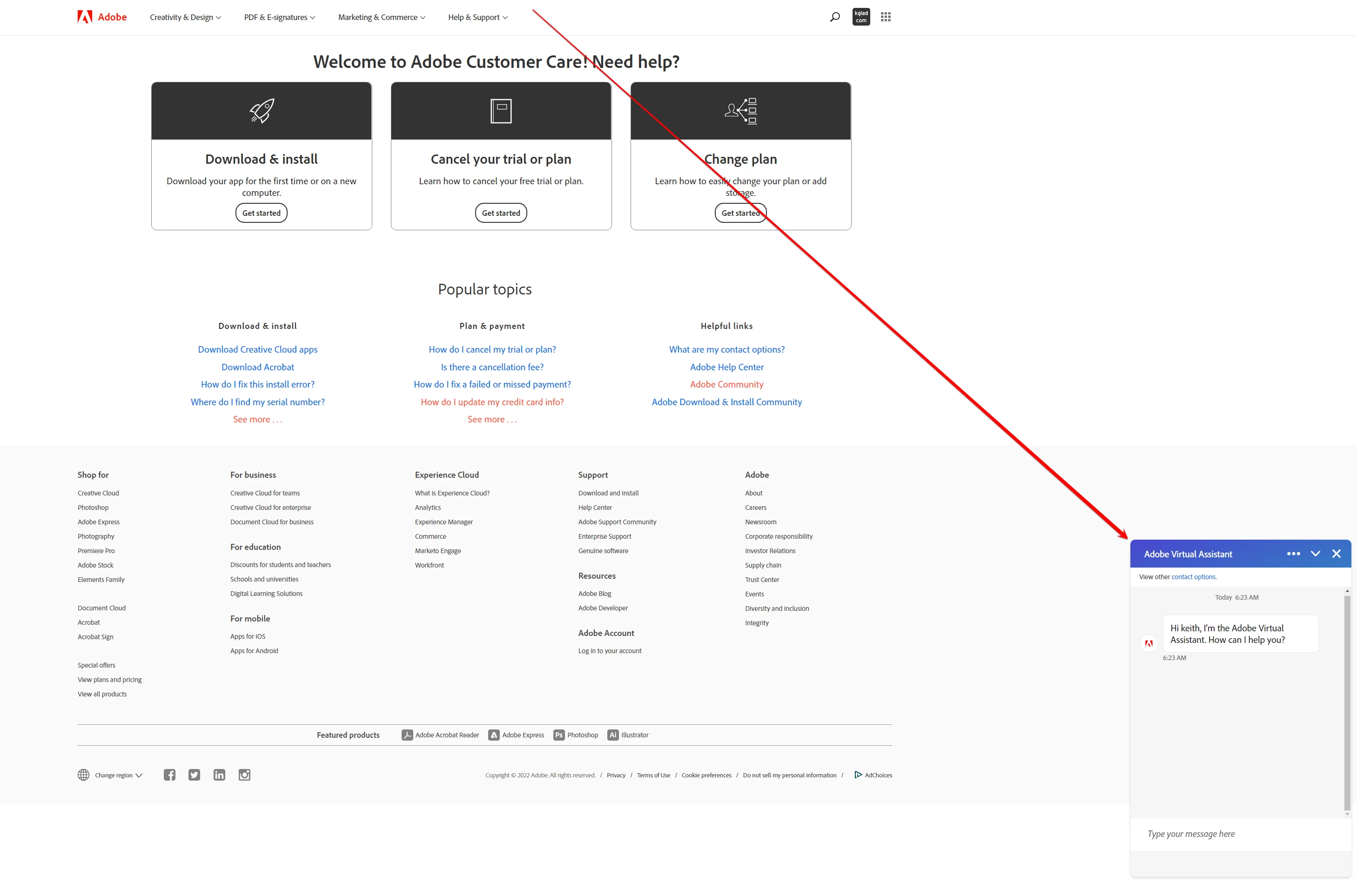Open the app switcher grid icon
Image resolution: width=1357 pixels, height=896 pixels.
click(x=886, y=17)
